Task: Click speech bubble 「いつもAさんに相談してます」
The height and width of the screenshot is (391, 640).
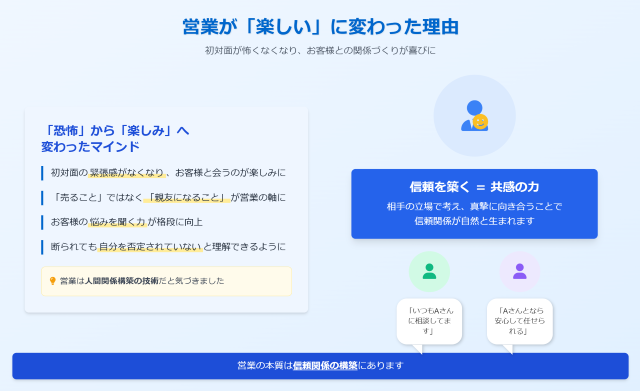Action: point(429,321)
